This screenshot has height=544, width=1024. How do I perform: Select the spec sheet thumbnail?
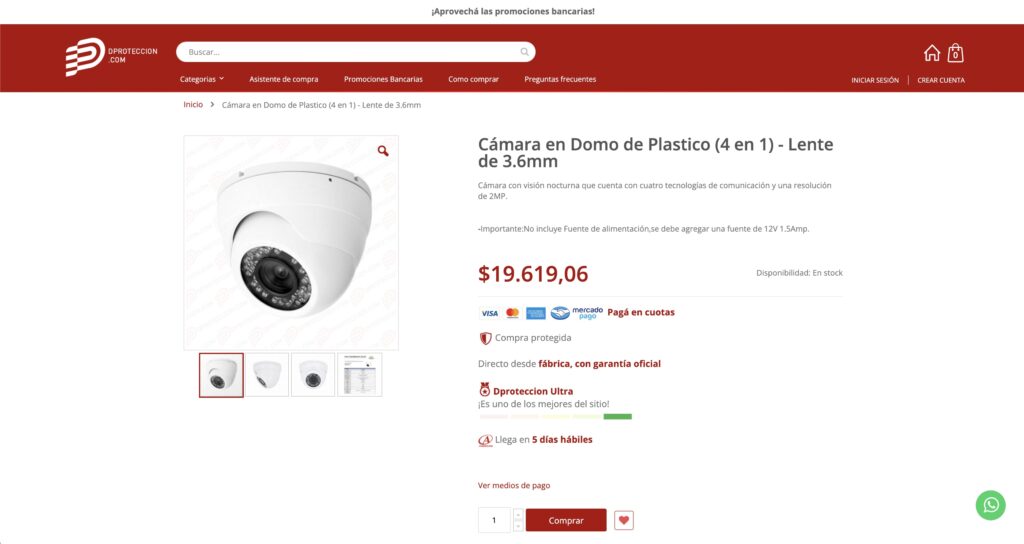[359, 375]
